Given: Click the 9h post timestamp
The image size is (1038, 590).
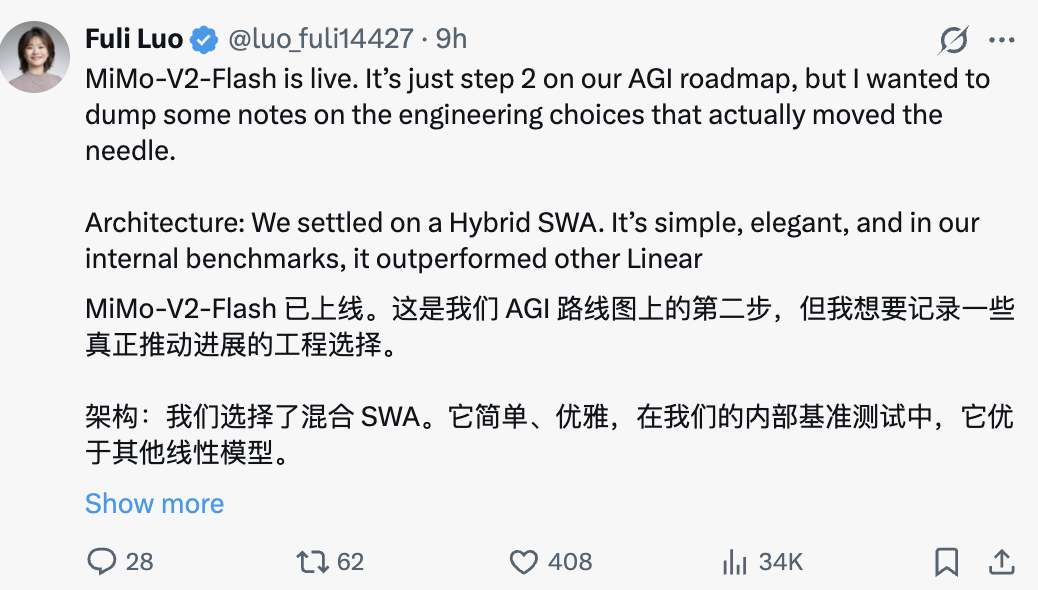Looking at the screenshot, I should [x=452, y=39].
